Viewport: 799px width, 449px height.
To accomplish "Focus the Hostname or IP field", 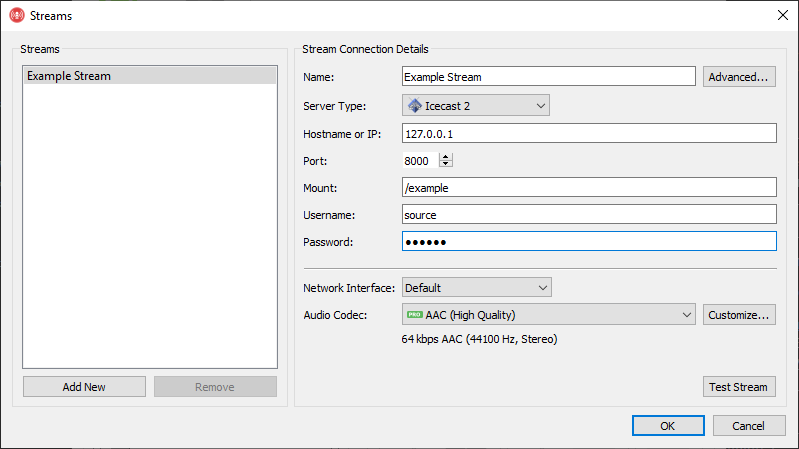I will click(589, 133).
